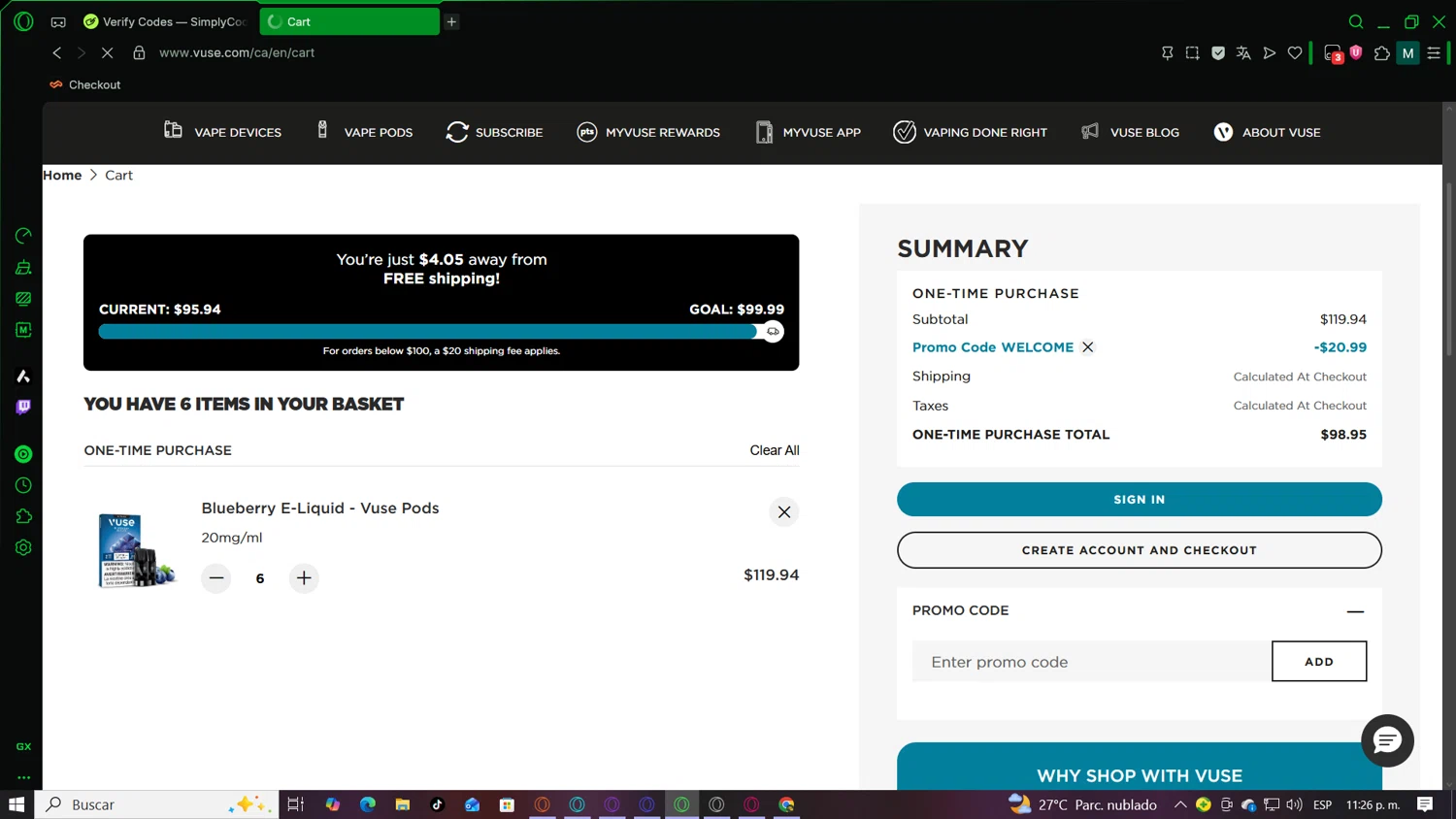Image resolution: width=1456 pixels, height=819 pixels.
Task: Collapse the Promo Code section
Action: point(1355,611)
